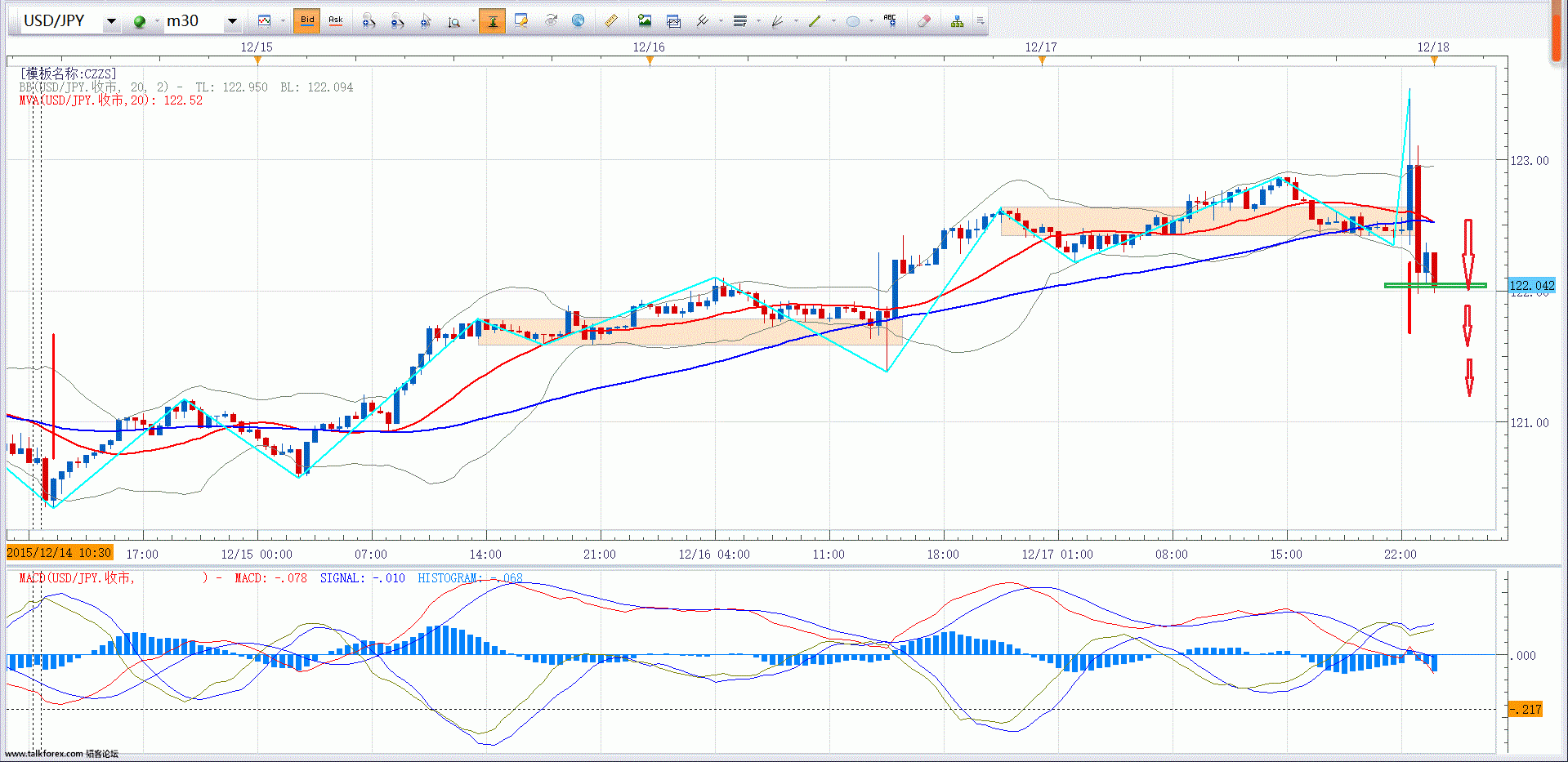
Task: Click the 12/18 date marker triangle
Action: 1434,60
